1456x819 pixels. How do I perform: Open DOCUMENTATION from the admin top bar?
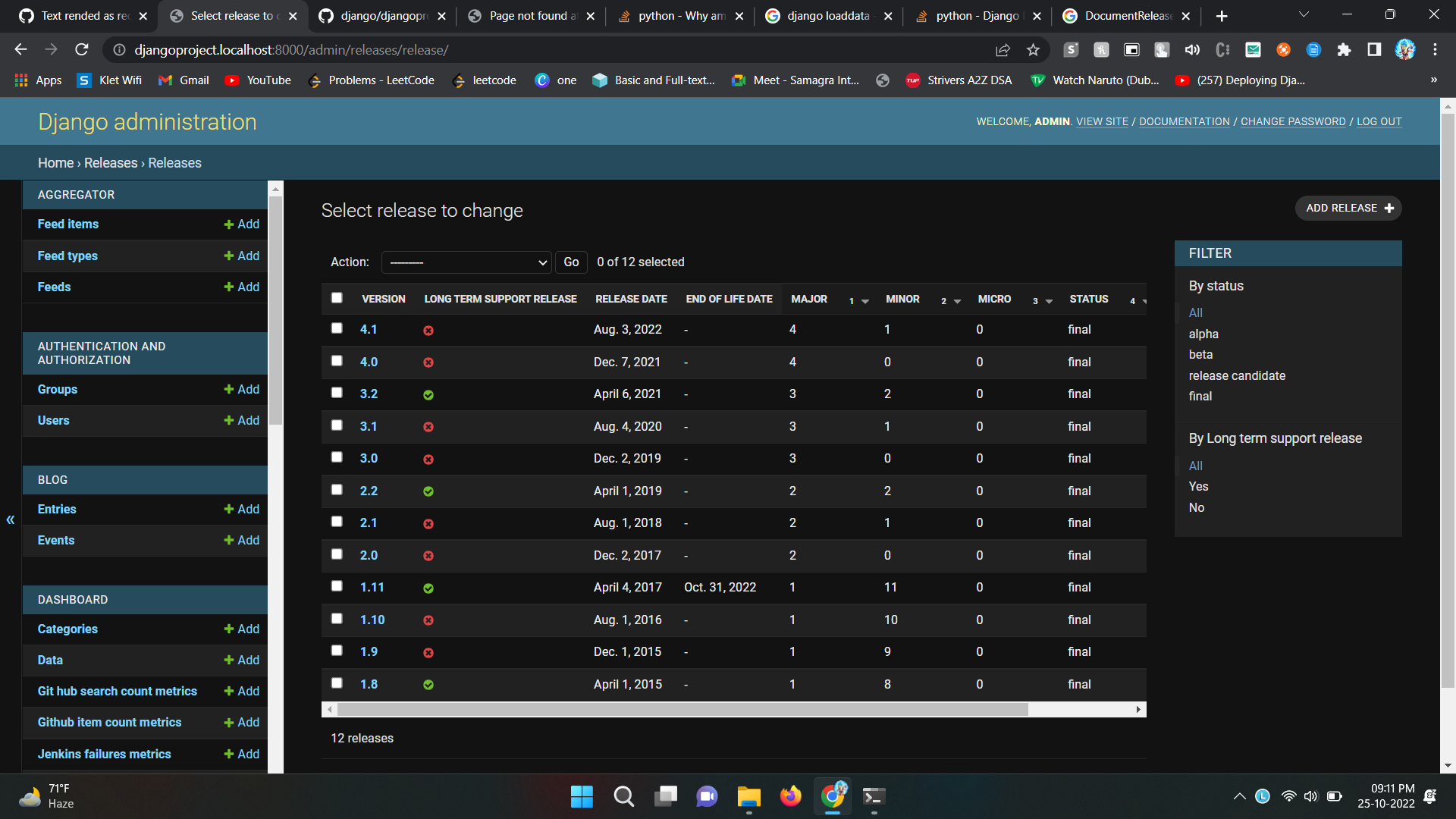pyautogui.click(x=1185, y=121)
